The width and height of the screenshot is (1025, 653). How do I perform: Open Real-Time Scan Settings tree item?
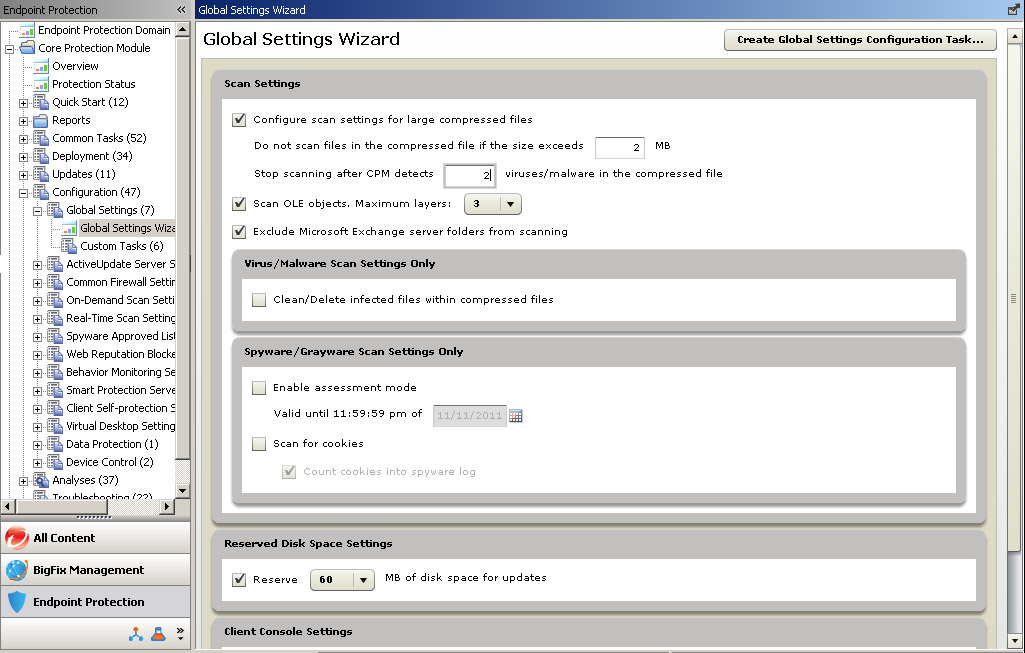(x=120, y=318)
